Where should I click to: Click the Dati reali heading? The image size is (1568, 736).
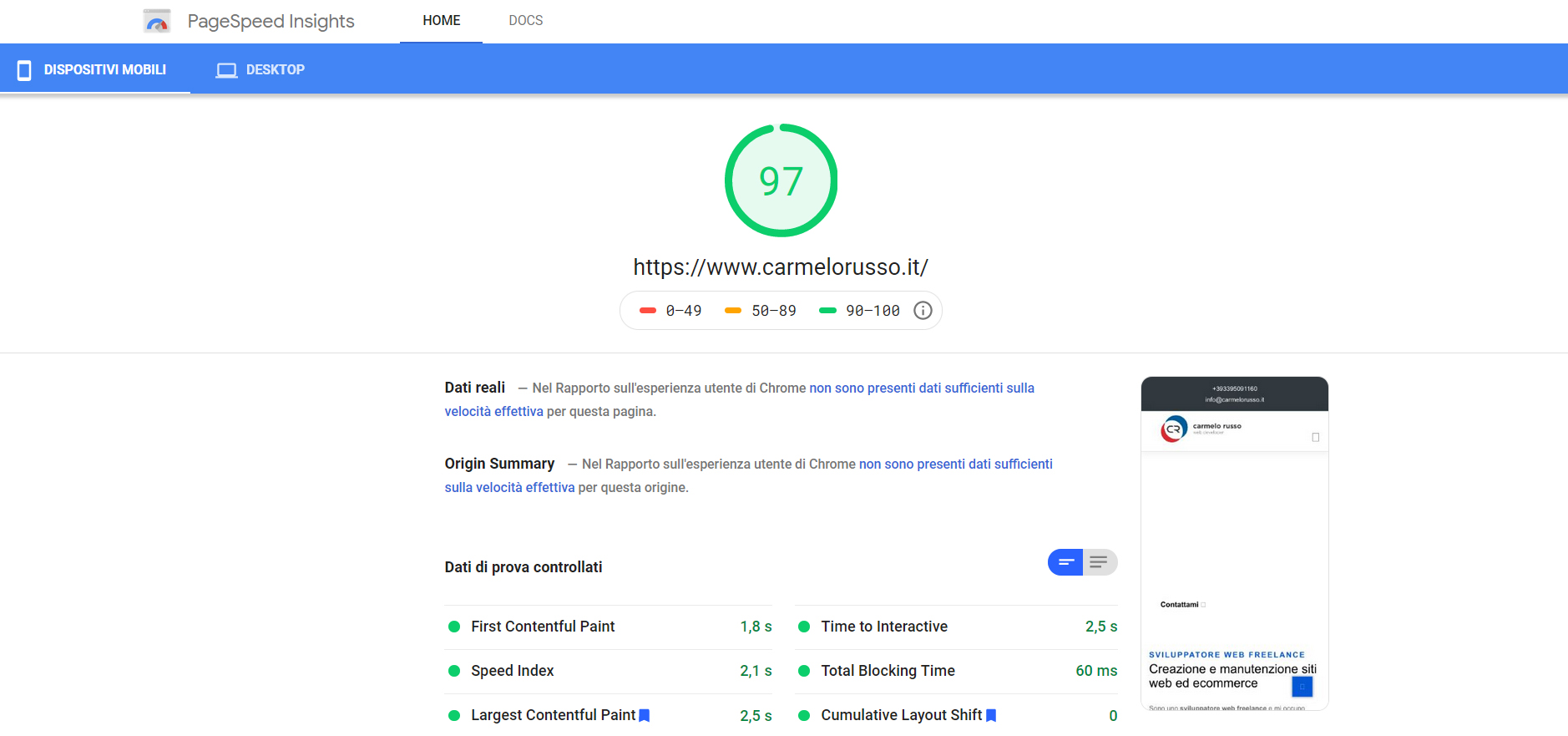pos(475,388)
